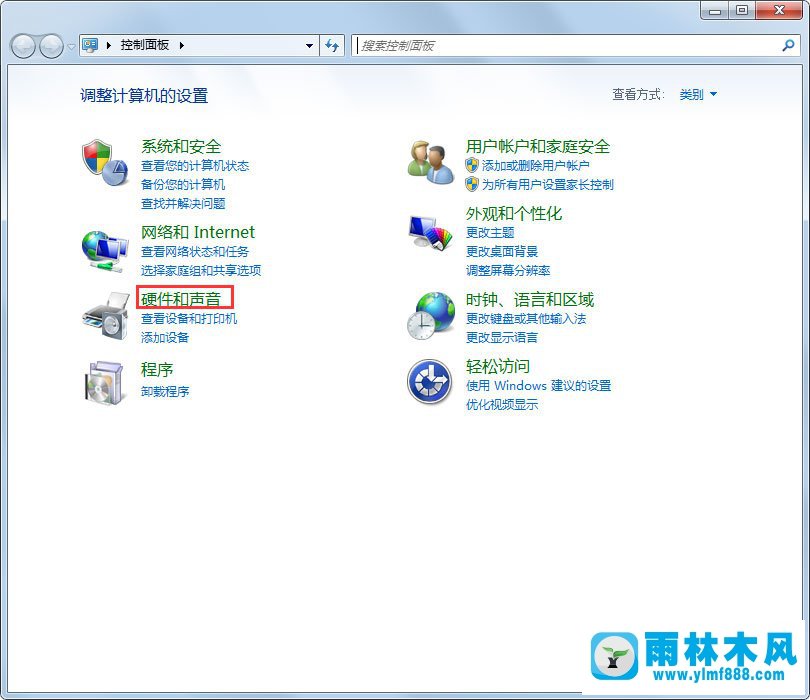The width and height of the screenshot is (810, 700).
Task: Click 更改主题 link
Action: pos(490,232)
